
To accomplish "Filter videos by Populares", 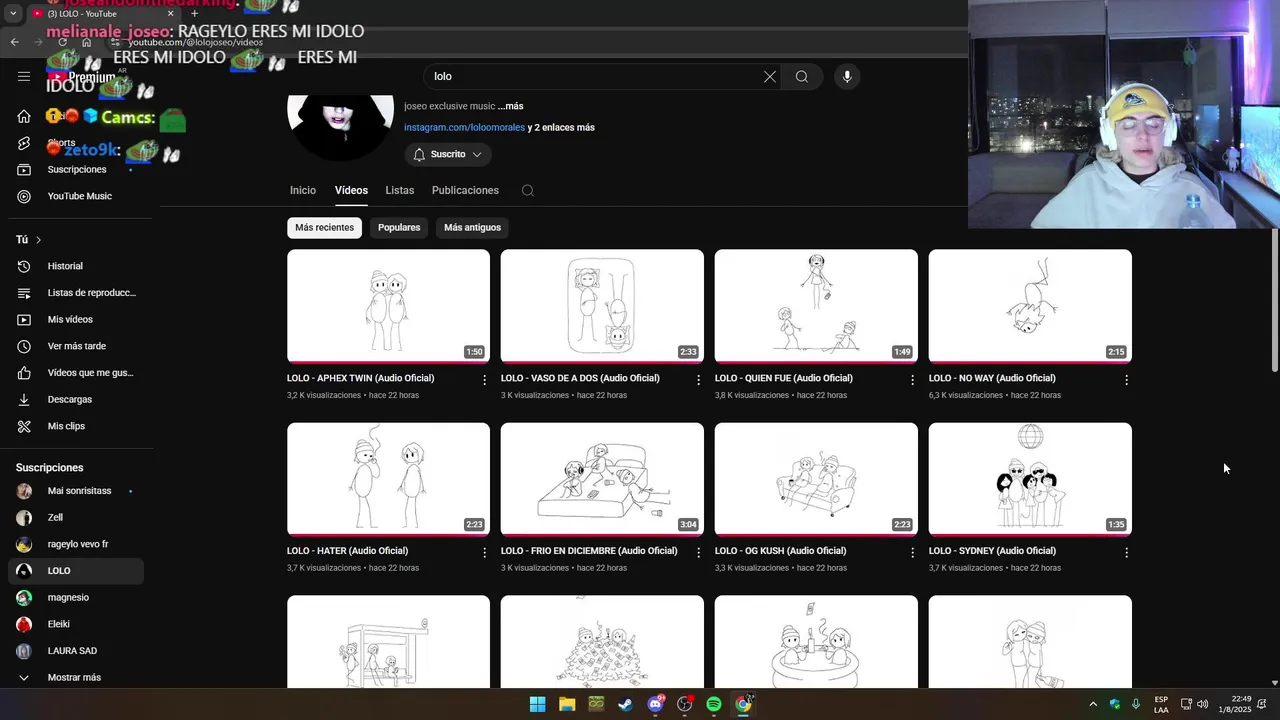I will pos(399,228).
